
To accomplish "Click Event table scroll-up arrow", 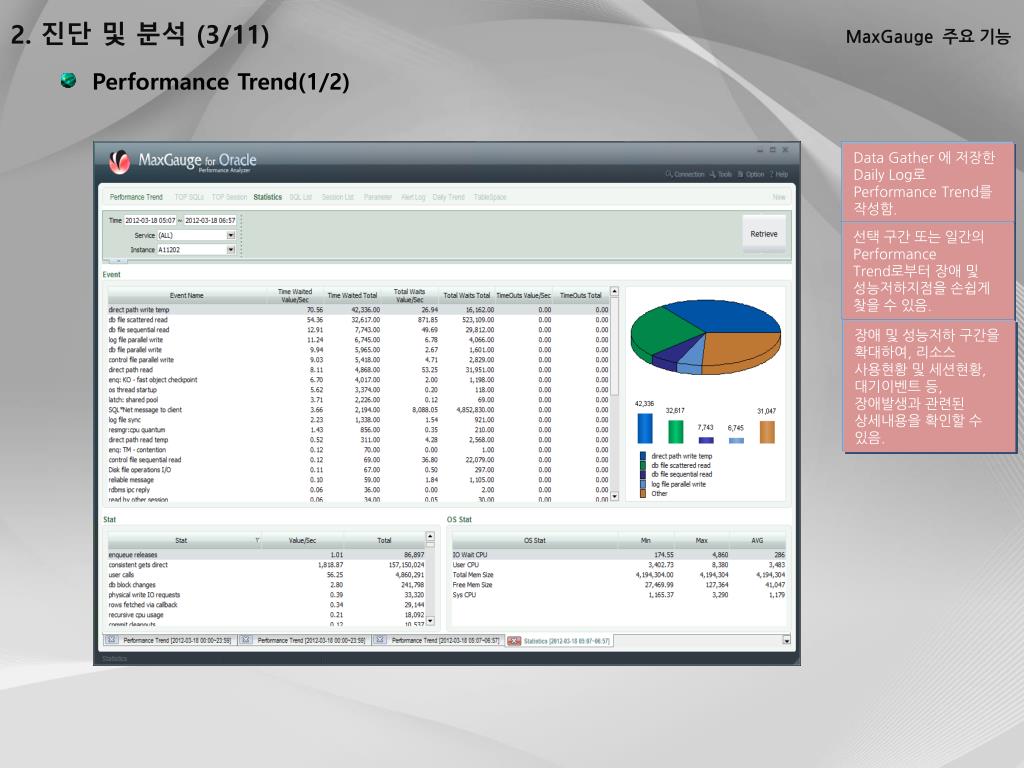I will (615, 291).
